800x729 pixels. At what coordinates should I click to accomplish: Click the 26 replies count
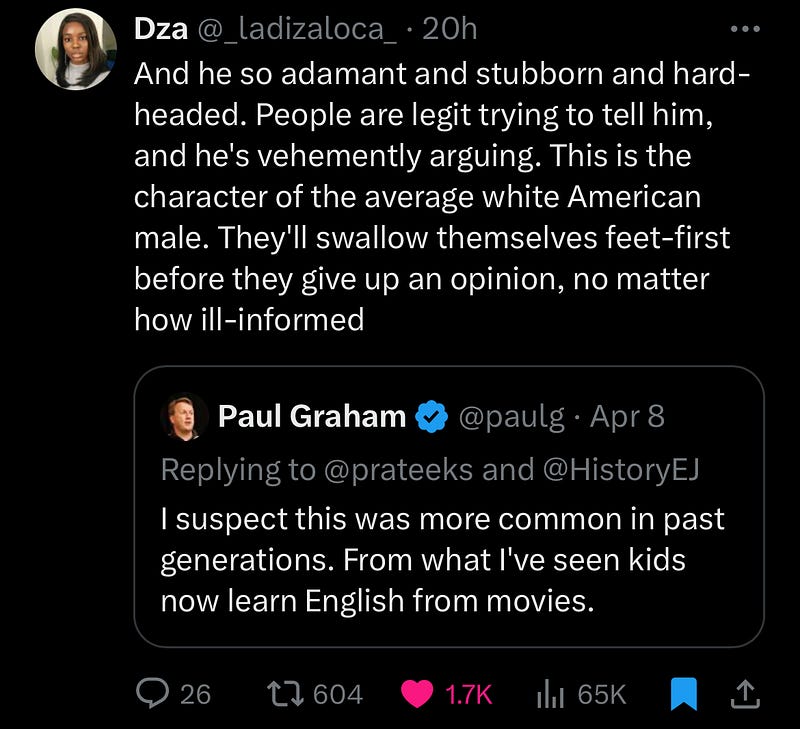pyautogui.click(x=195, y=693)
